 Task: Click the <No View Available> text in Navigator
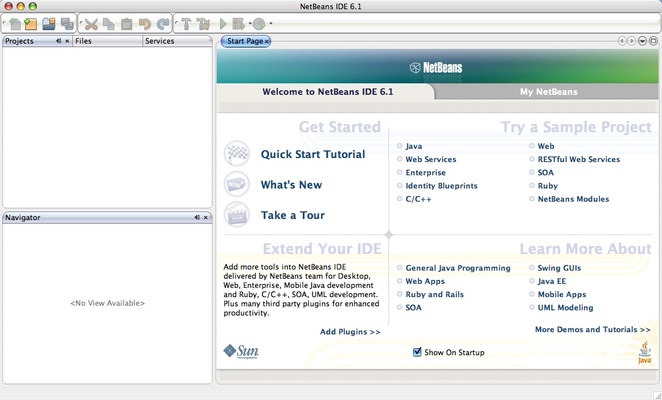click(107, 303)
